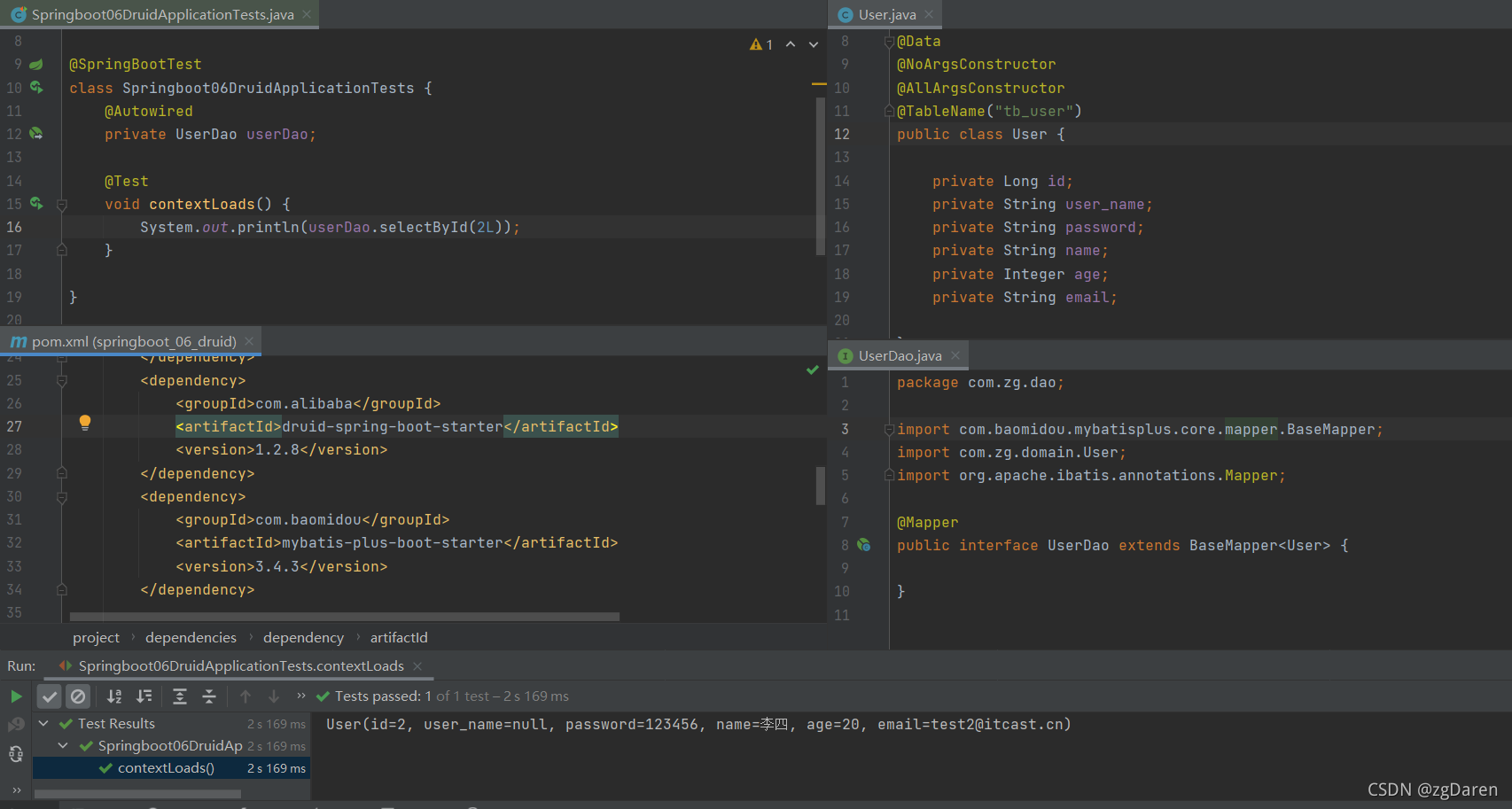Open the Springboot06DruidApplicationTests.contextLoads run tab
Screen dimensions: 1512x809
click(x=240, y=666)
